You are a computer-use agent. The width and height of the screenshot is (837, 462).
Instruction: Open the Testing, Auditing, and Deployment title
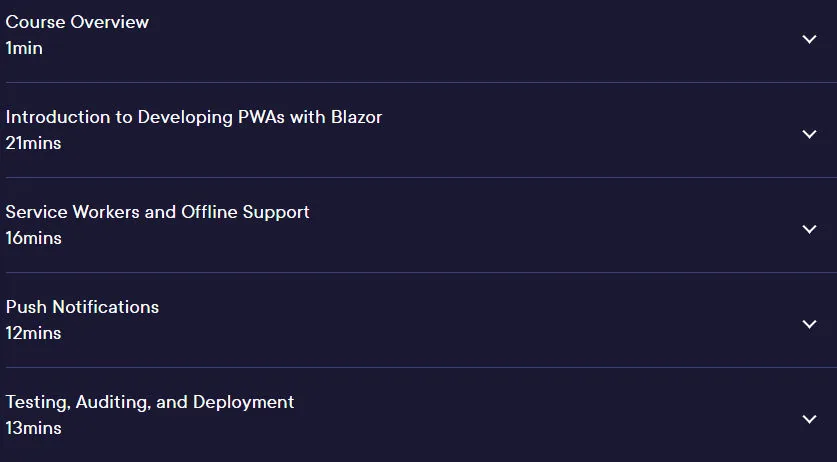[x=149, y=402]
